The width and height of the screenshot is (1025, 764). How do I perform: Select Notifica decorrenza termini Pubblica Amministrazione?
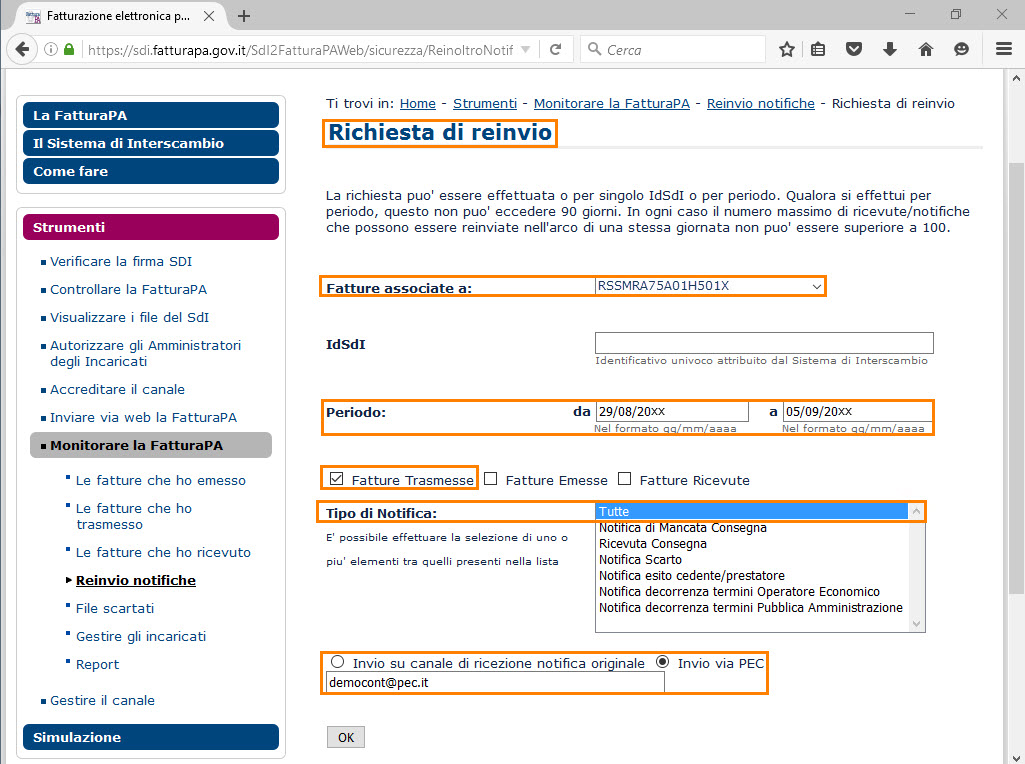point(752,608)
